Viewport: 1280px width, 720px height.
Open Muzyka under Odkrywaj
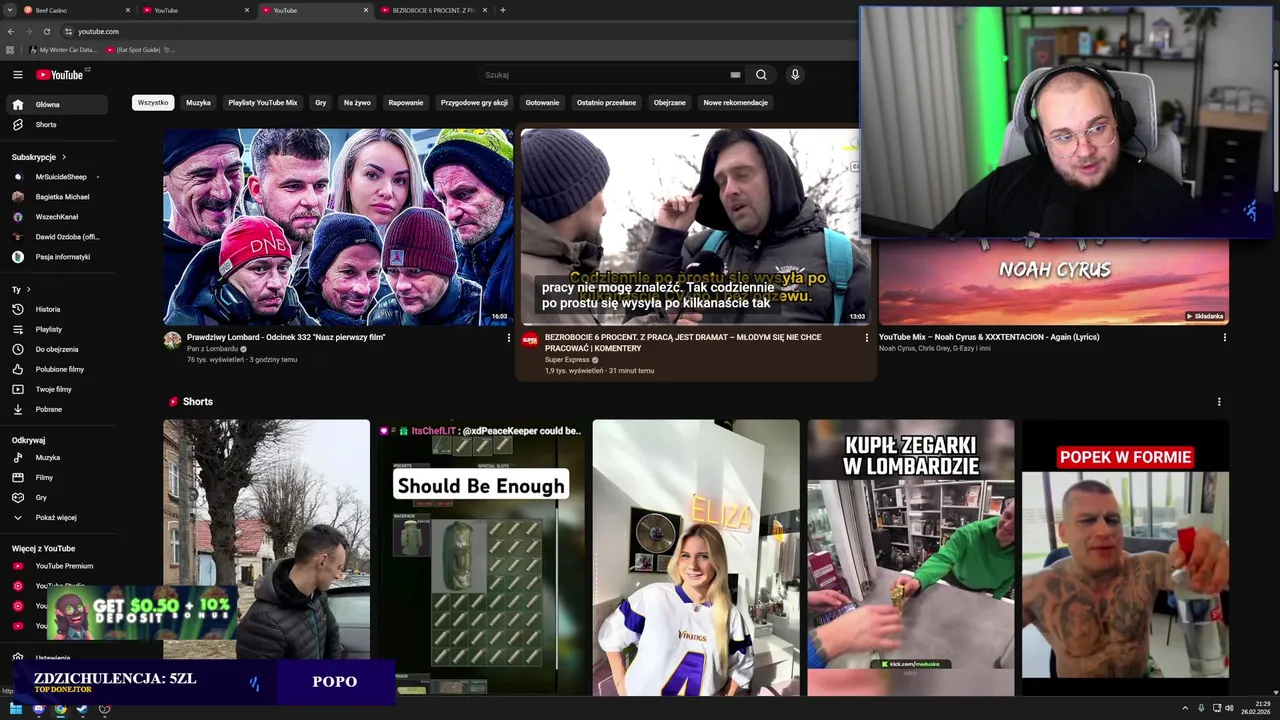click(59, 457)
